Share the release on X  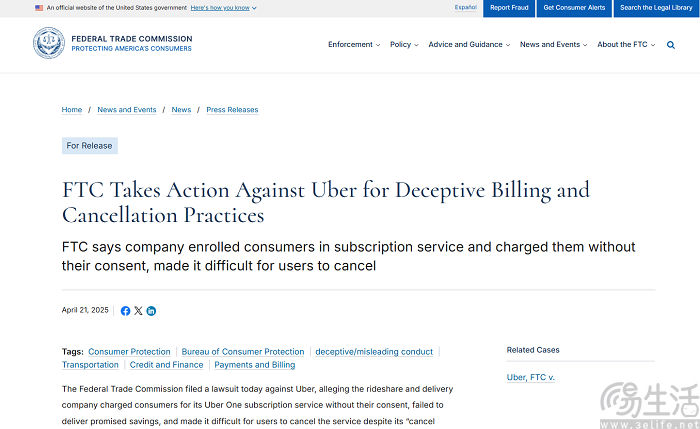click(138, 311)
